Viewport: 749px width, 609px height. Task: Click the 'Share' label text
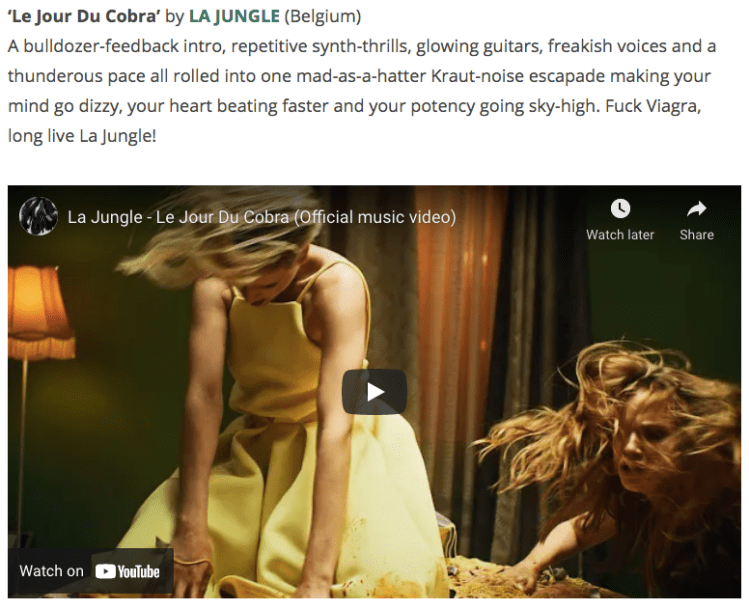coord(696,235)
